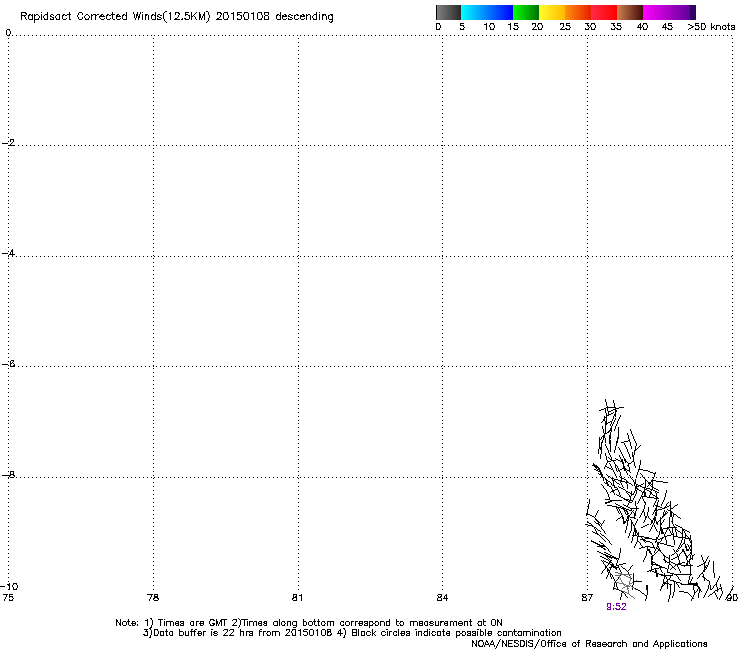The height and width of the screenshot is (650, 740).
Task: Click the '40' legend scale label
Action: coord(642,27)
